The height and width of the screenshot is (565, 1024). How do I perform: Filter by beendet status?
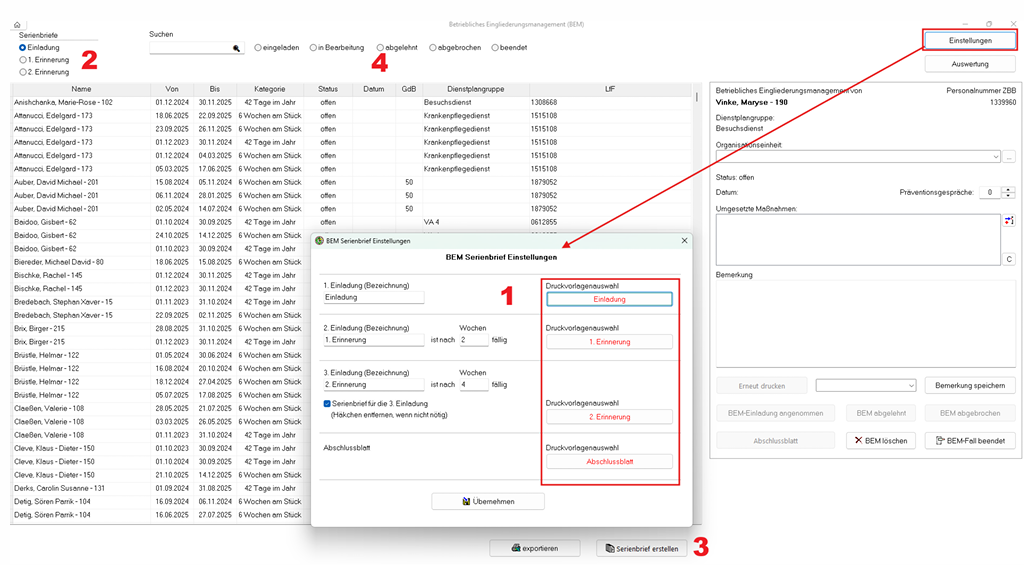tap(495, 48)
